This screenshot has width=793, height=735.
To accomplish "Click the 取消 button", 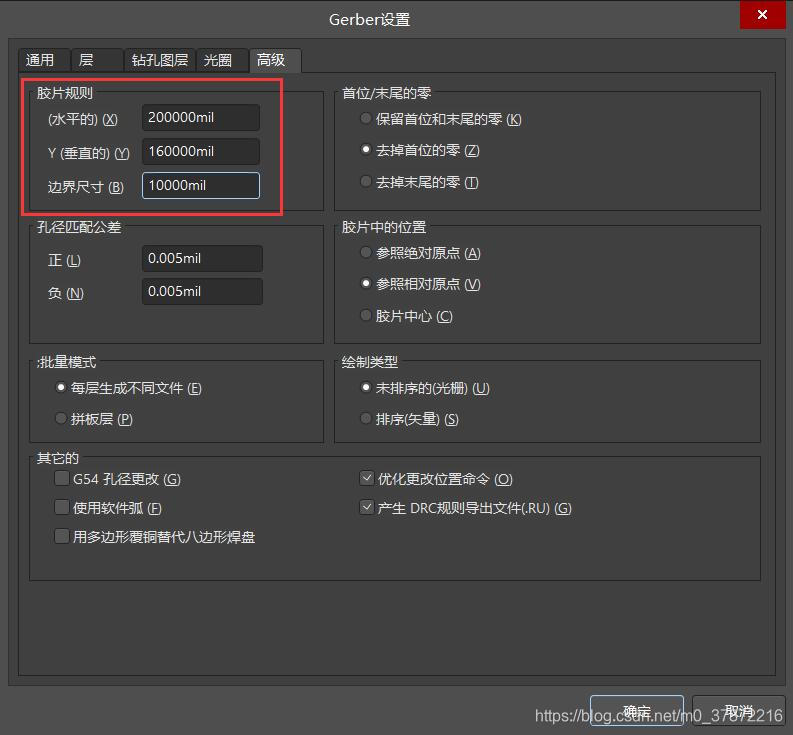I will (x=738, y=711).
